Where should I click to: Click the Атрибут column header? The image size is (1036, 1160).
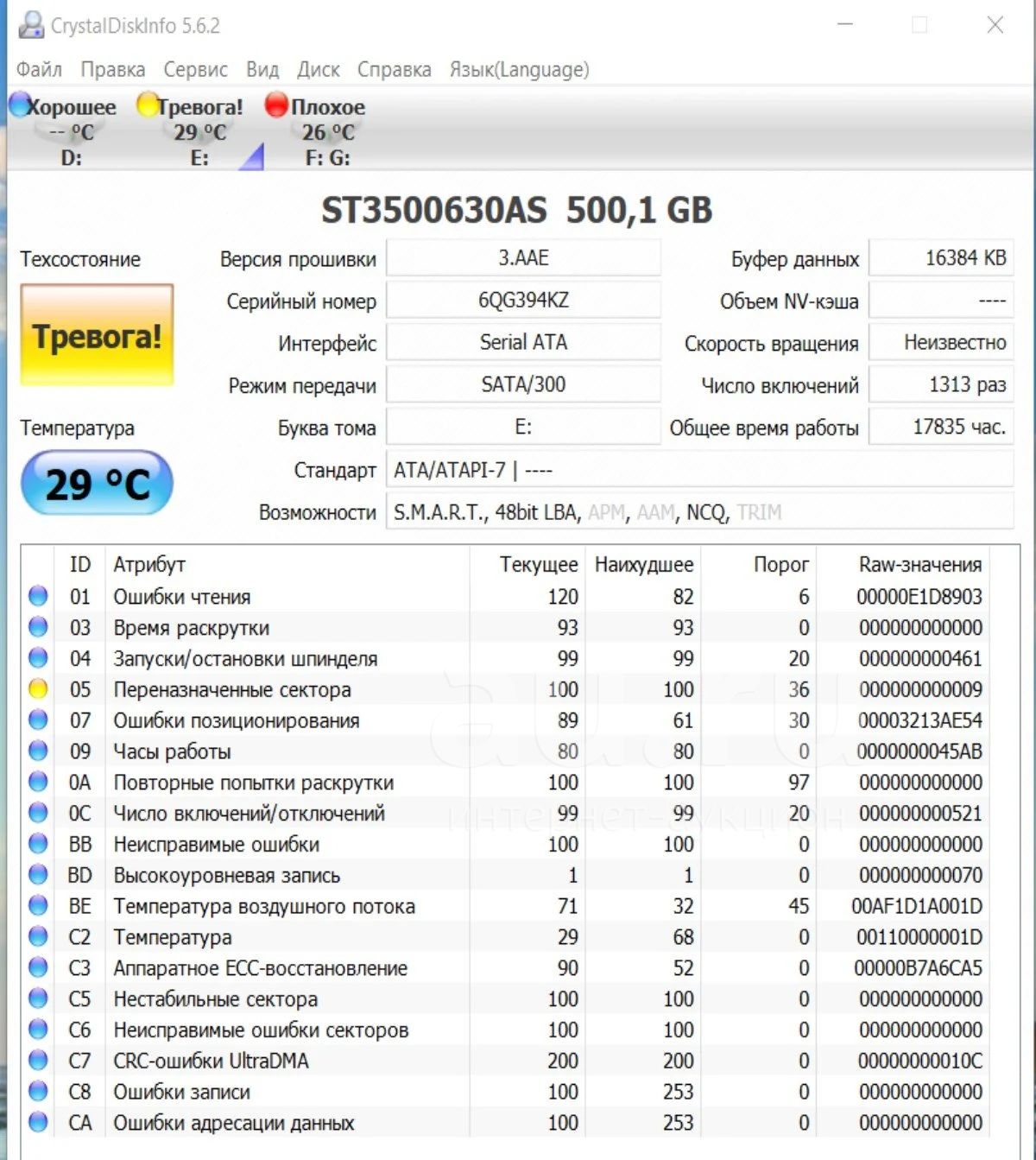point(149,564)
